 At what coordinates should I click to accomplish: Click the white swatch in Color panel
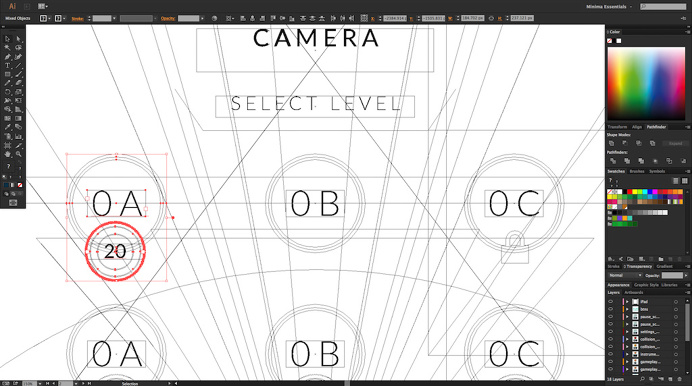tap(619, 41)
